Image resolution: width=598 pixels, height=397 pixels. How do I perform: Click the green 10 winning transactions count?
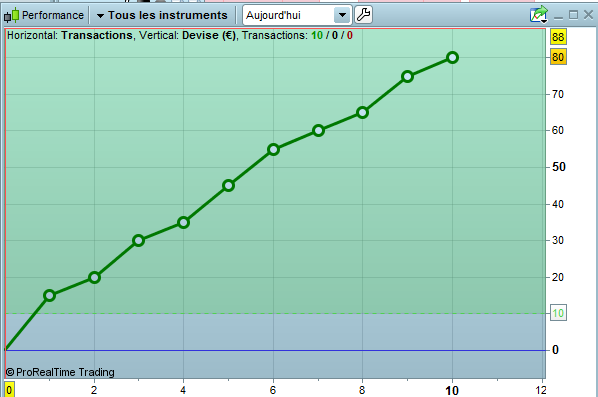click(317, 35)
